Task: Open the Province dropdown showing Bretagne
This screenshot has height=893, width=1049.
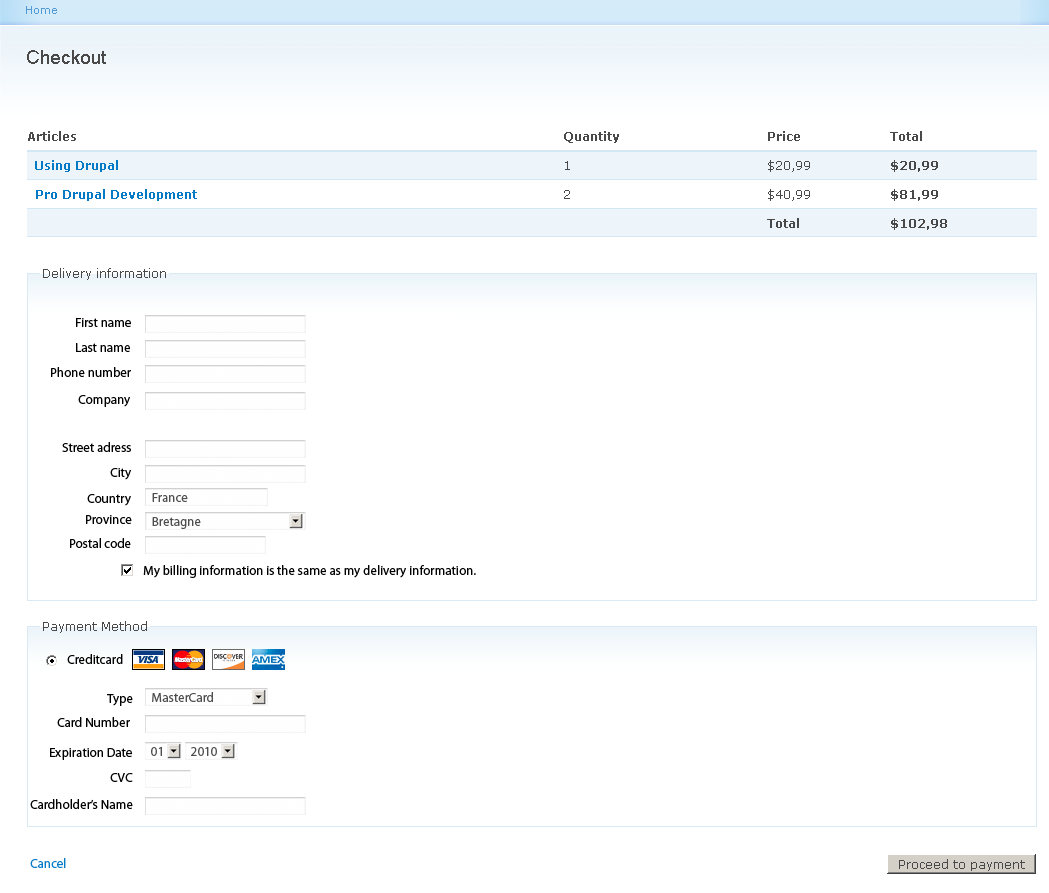Action: (x=295, y=521)
